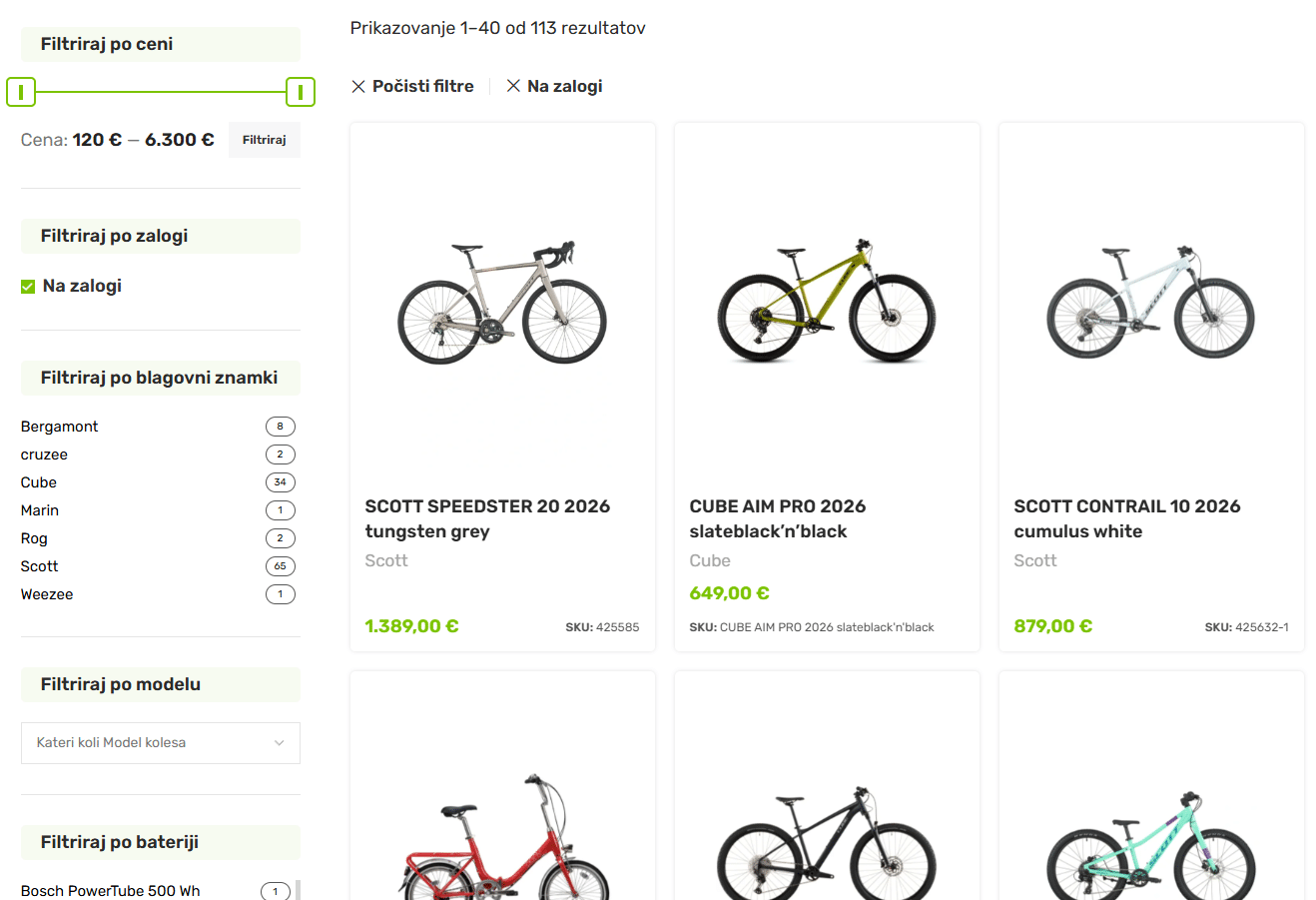The width and height of the screenshot is (1316, 900).
Task: Uncheck the Na zalogi checkbox
Action: tap(28, 287)
